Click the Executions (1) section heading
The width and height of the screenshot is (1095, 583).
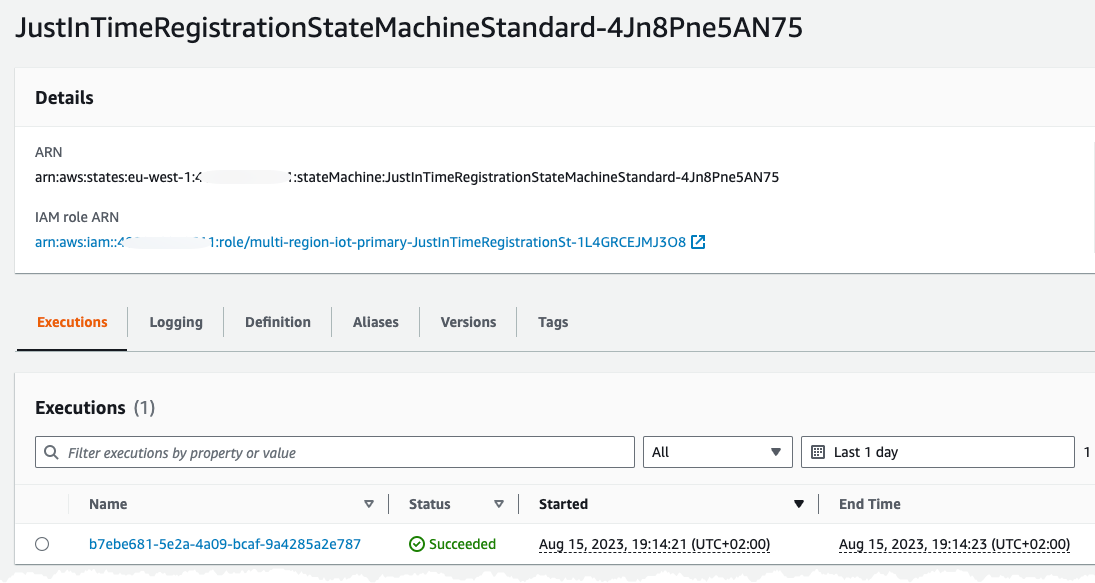[95, 408]
